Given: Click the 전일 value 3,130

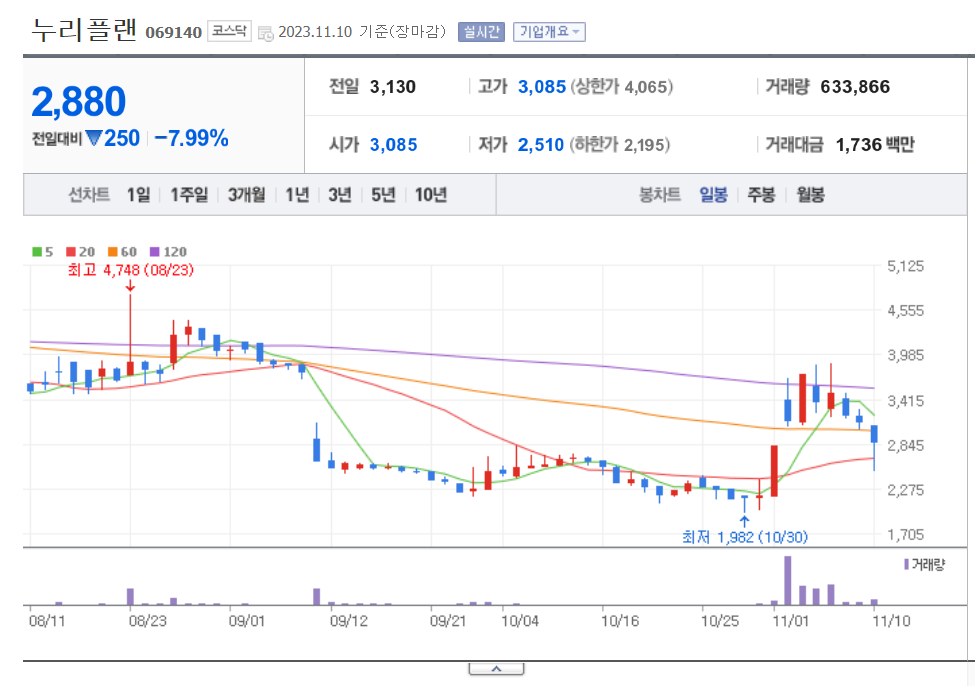Looking at the screenshot, I should [392, 86].
